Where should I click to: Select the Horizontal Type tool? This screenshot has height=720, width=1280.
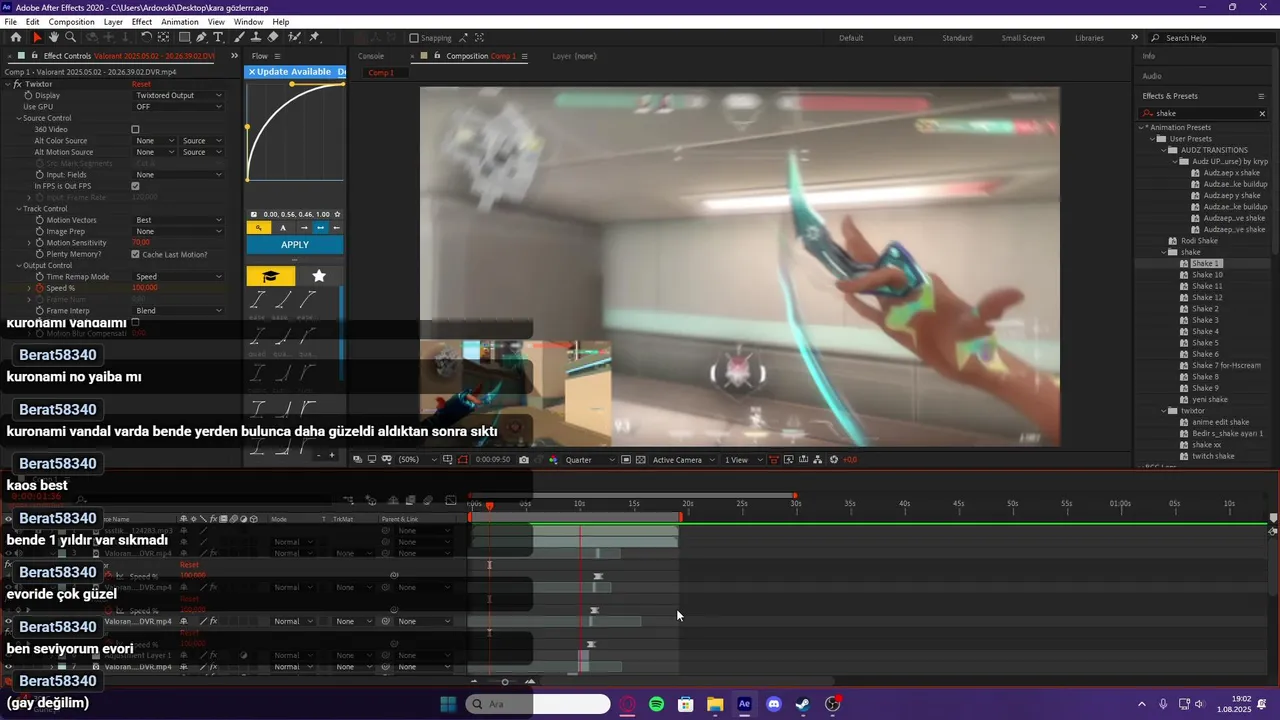pyautogui.click(x=218, y=37)
